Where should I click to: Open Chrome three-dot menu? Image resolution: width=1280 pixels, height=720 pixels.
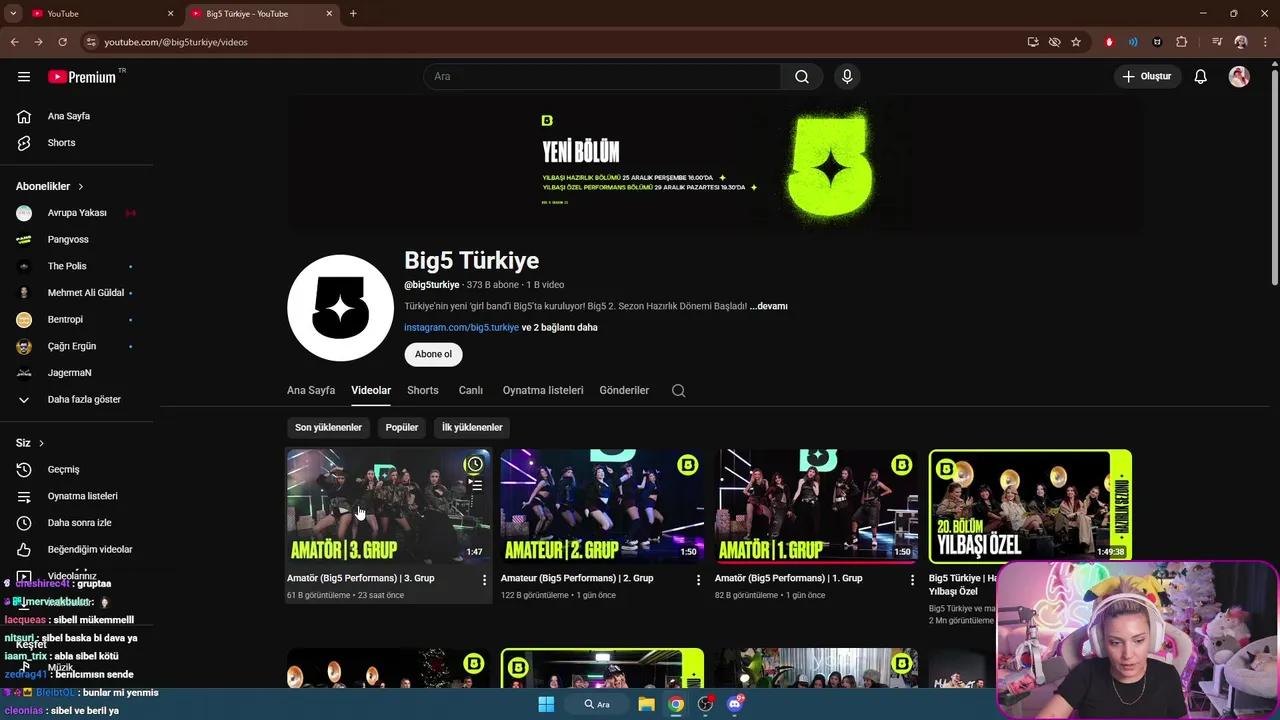(1264, 42)
